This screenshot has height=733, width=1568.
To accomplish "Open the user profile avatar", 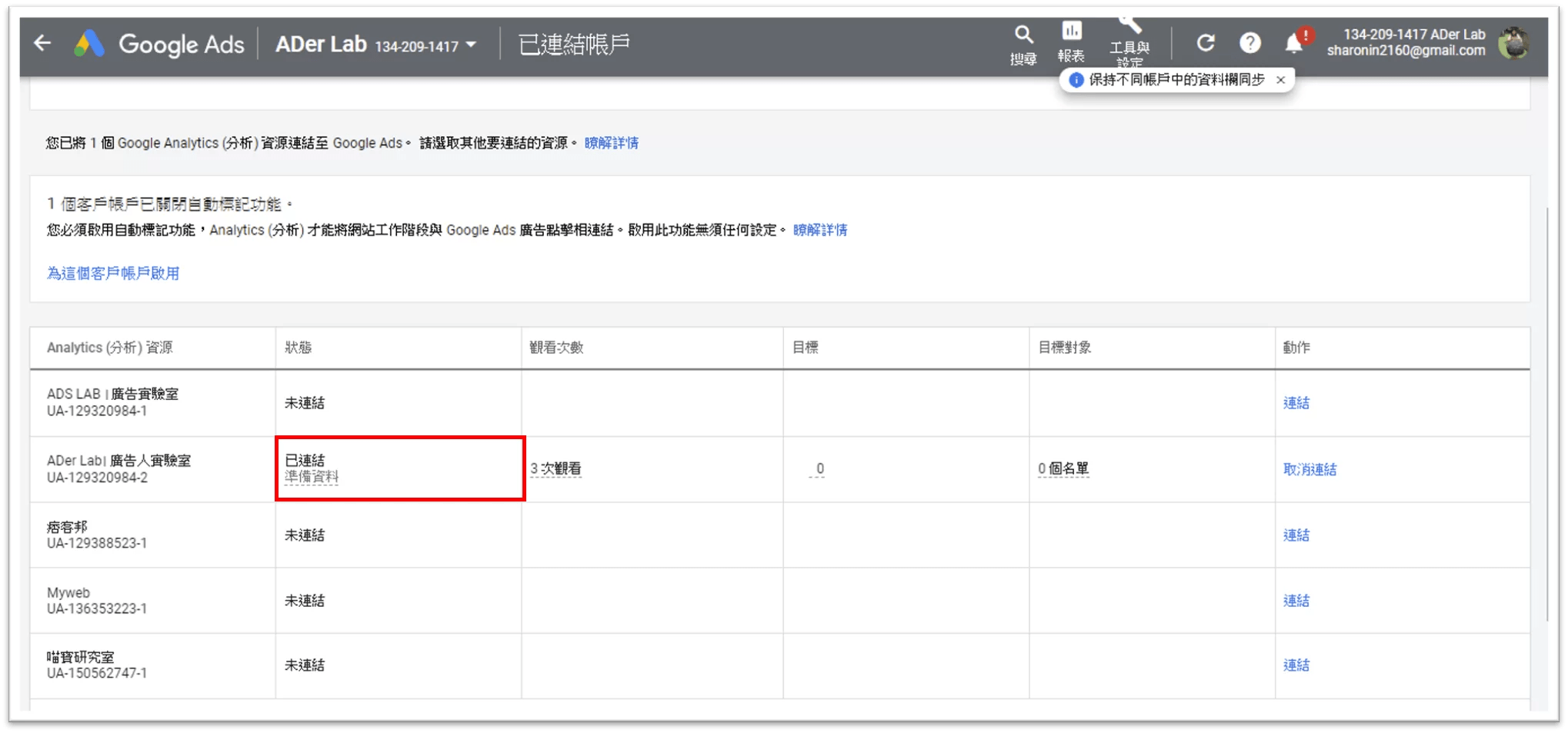I will tap(1513, 43).
